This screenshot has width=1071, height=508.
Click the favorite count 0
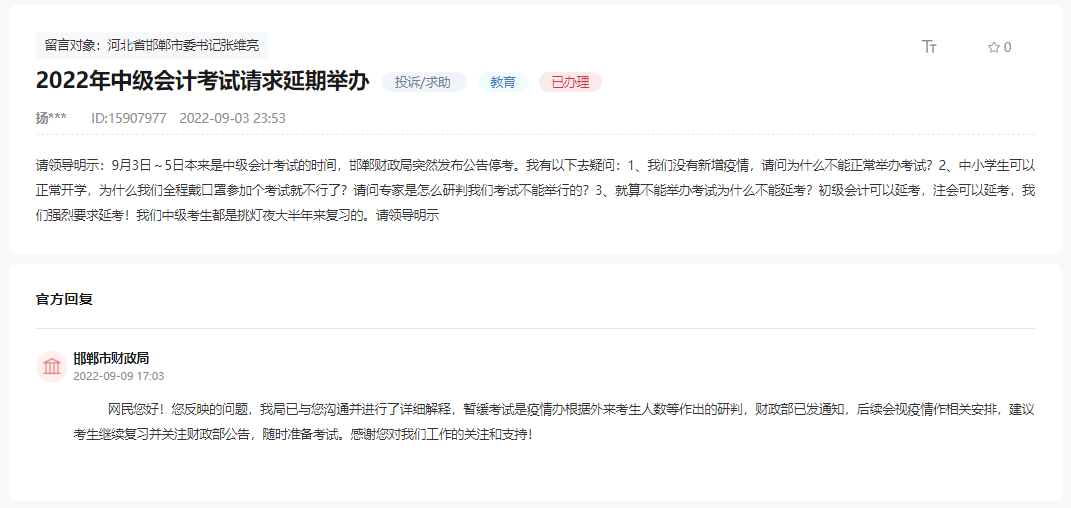point(1007,47)
